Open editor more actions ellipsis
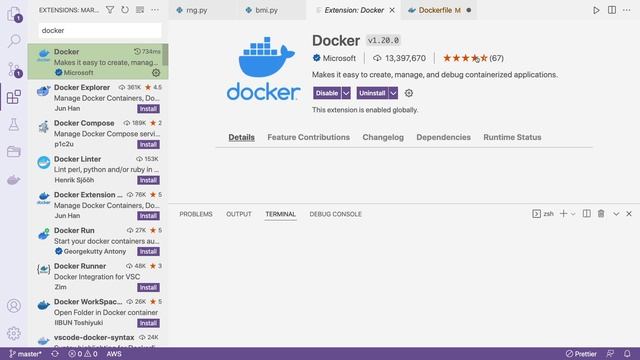Image resolution: width=640 pixels, height=360 pixels. point(627,10)
